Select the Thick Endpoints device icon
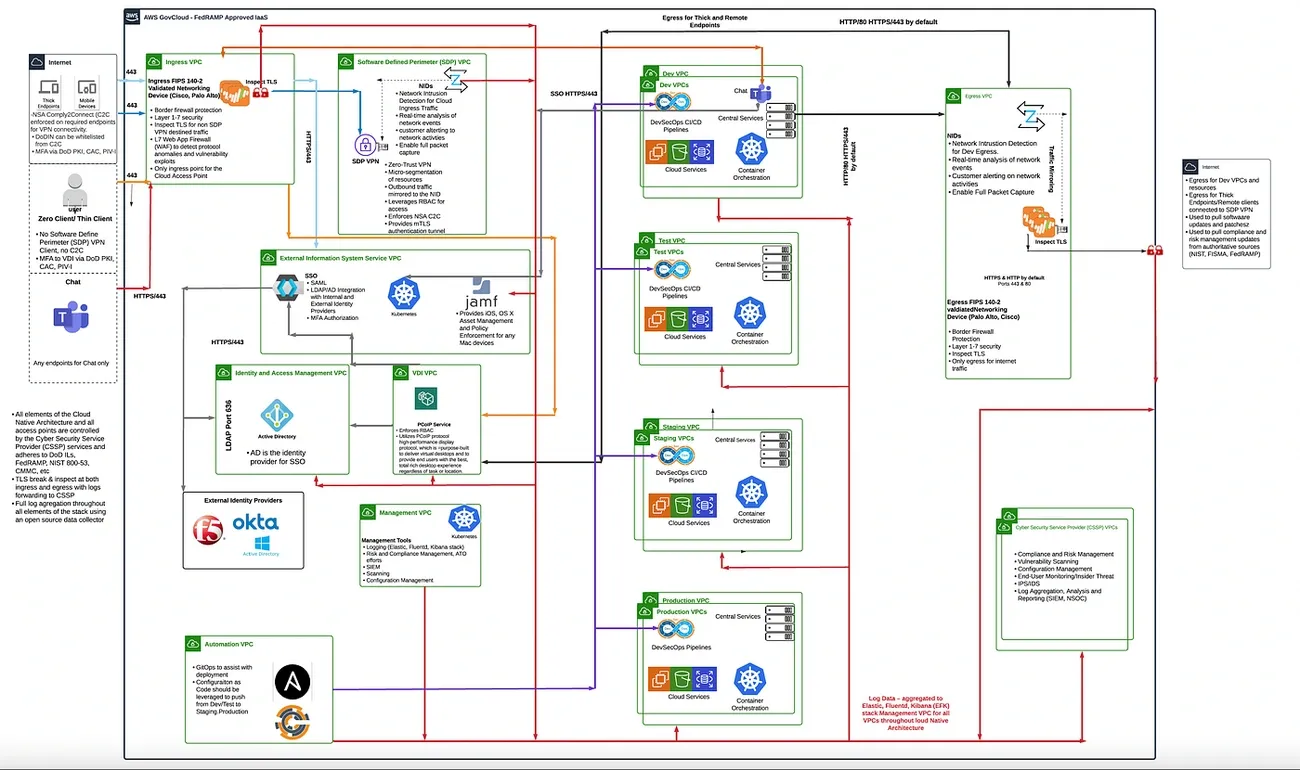The width and height of the screenshot is (1300, 770). tap(48, 89)
